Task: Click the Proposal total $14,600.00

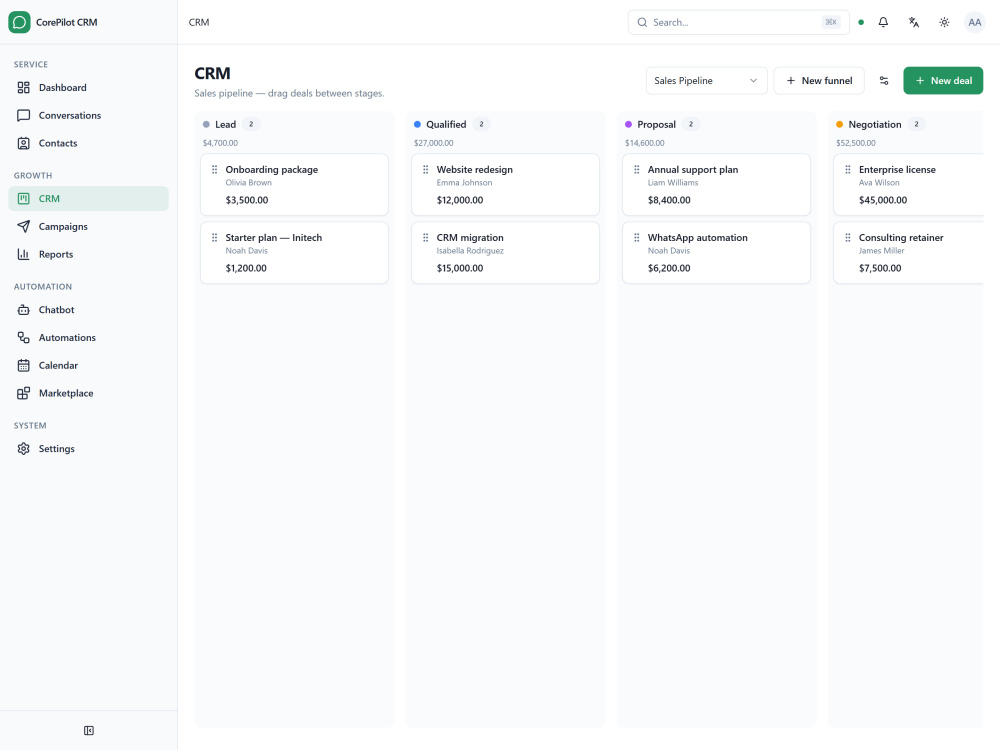Action: point(645,143)
